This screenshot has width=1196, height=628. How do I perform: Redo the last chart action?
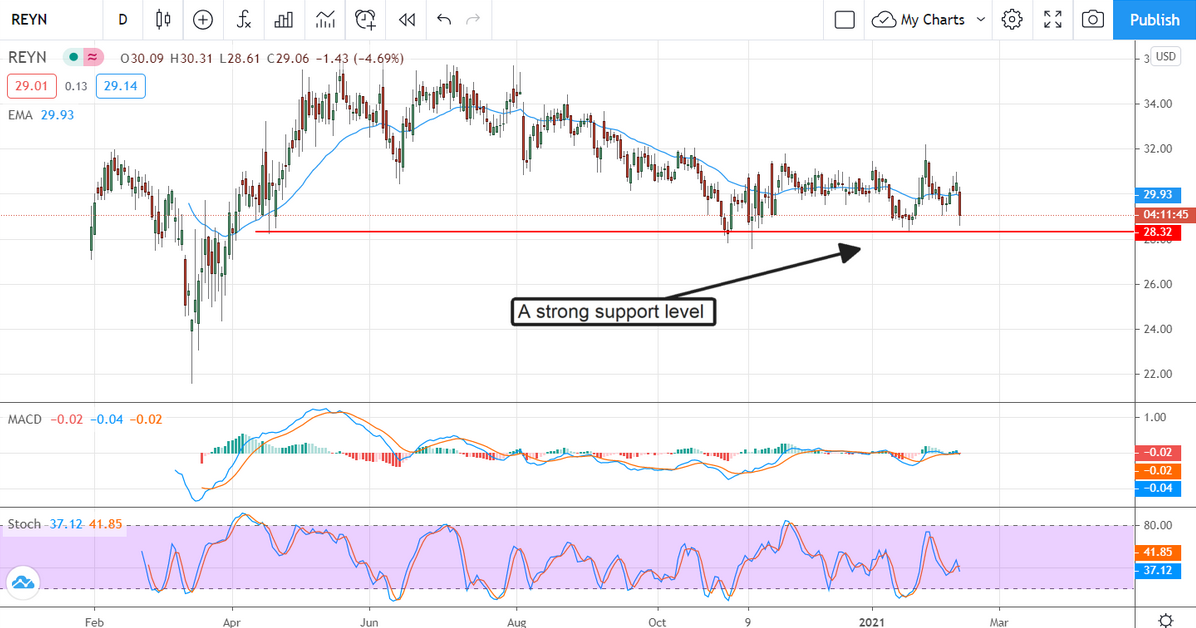(473, 19)
